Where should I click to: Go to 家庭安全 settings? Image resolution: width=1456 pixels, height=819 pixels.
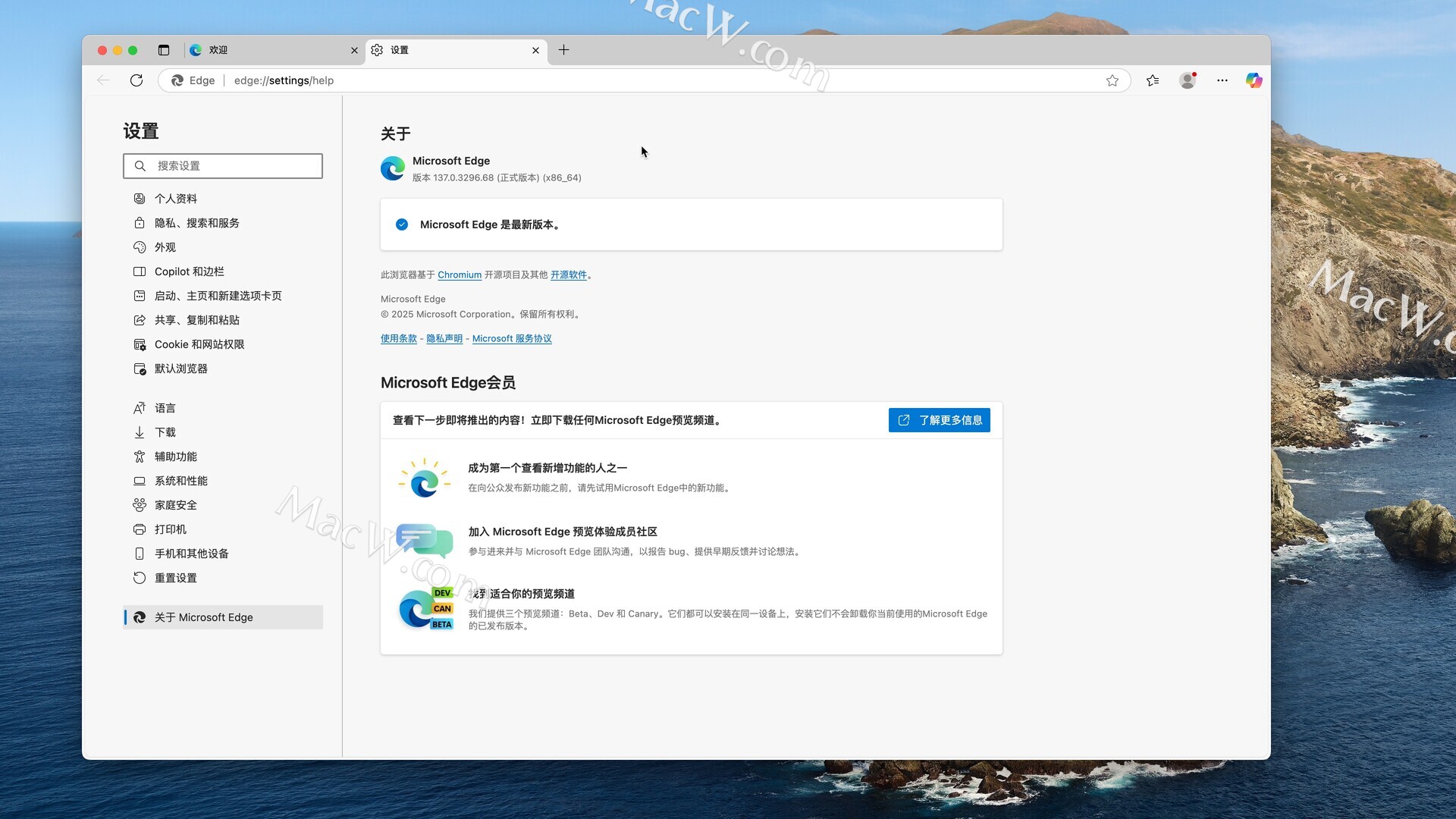[x=223, y=505]
